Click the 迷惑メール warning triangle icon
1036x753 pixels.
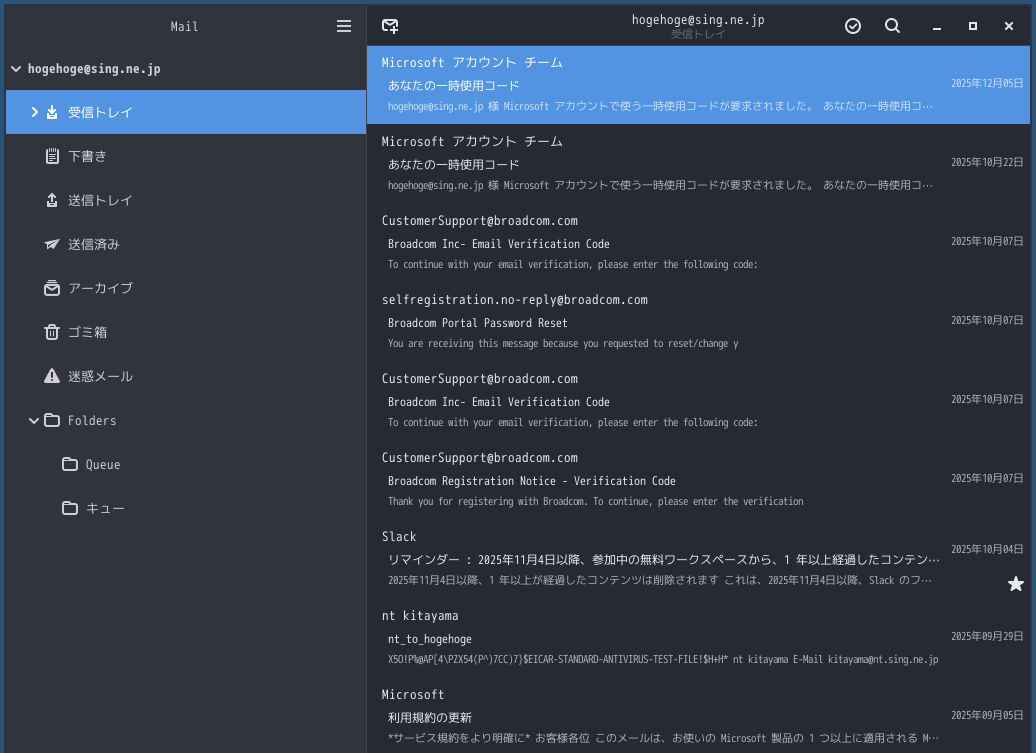point(52,376)
